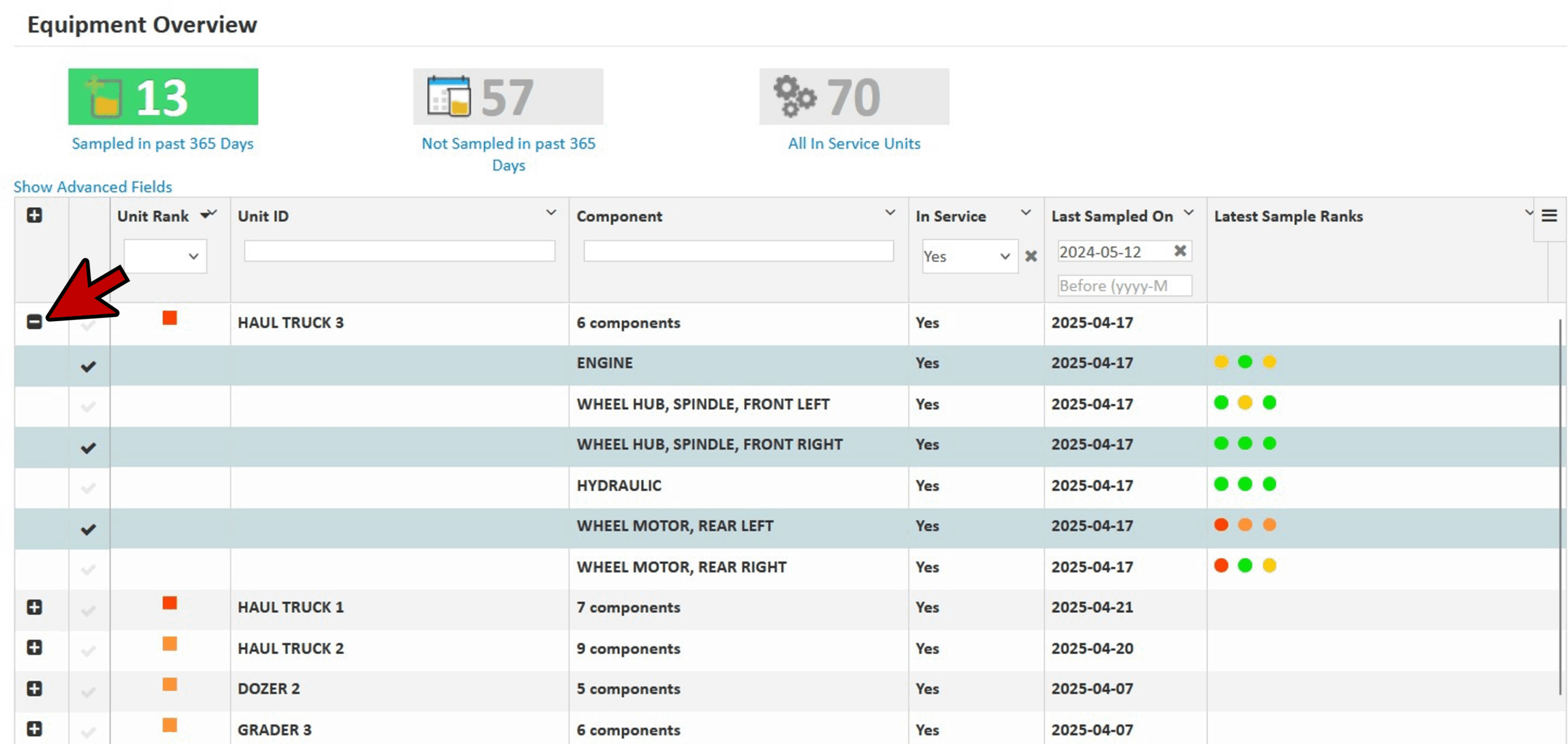Click the calendar 57 not sampled tile

[x=507, y=97]
